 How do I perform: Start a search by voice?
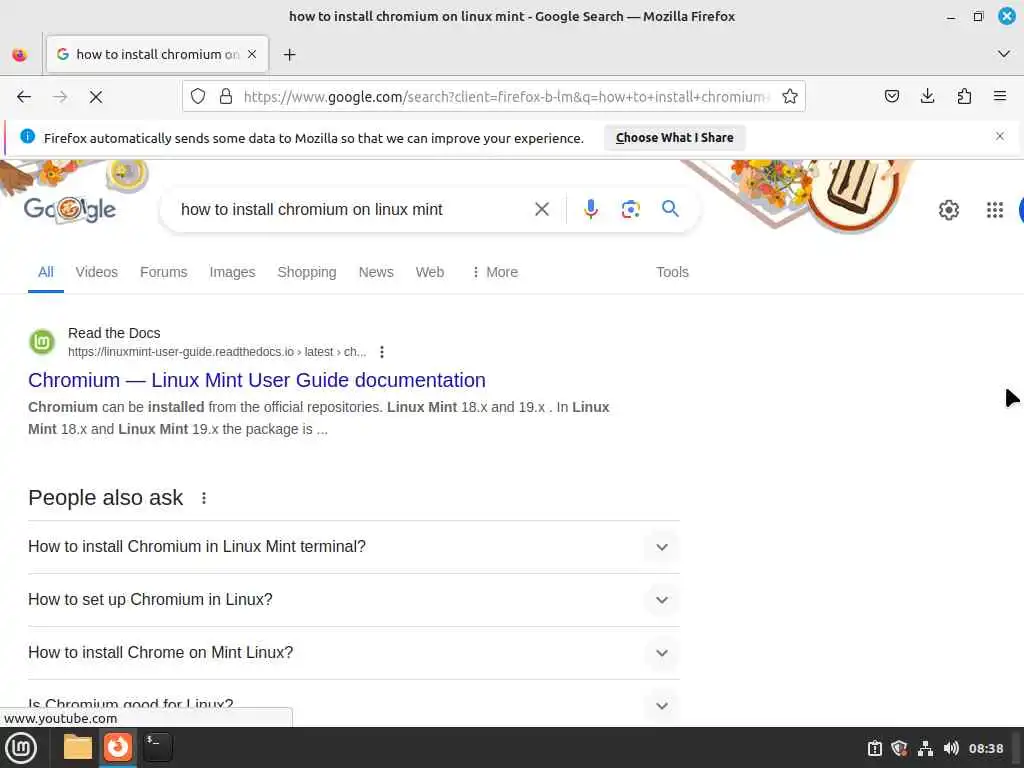tap(591, 210)
